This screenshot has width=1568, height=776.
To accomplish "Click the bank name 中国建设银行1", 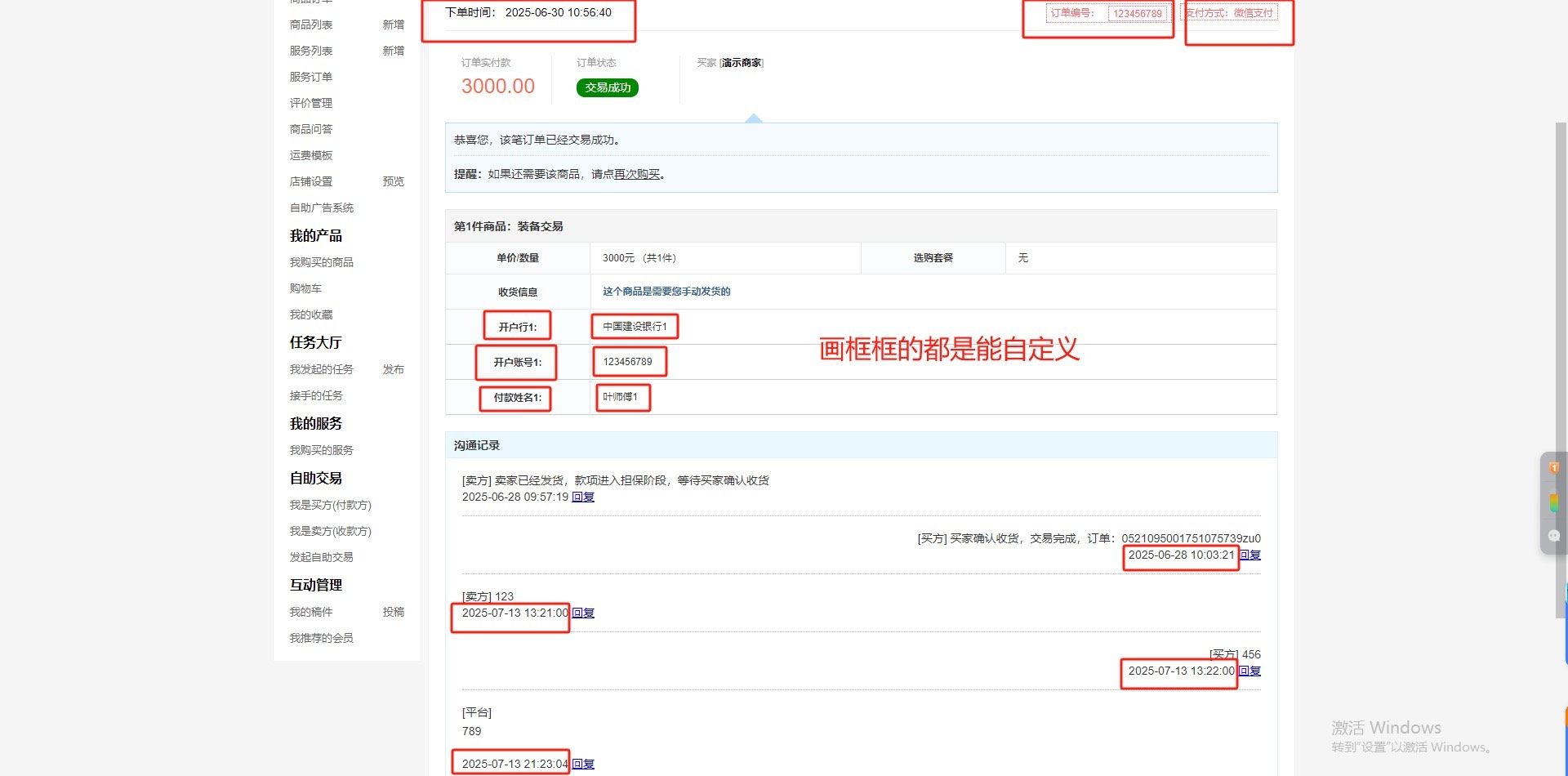I will [635, 327].
